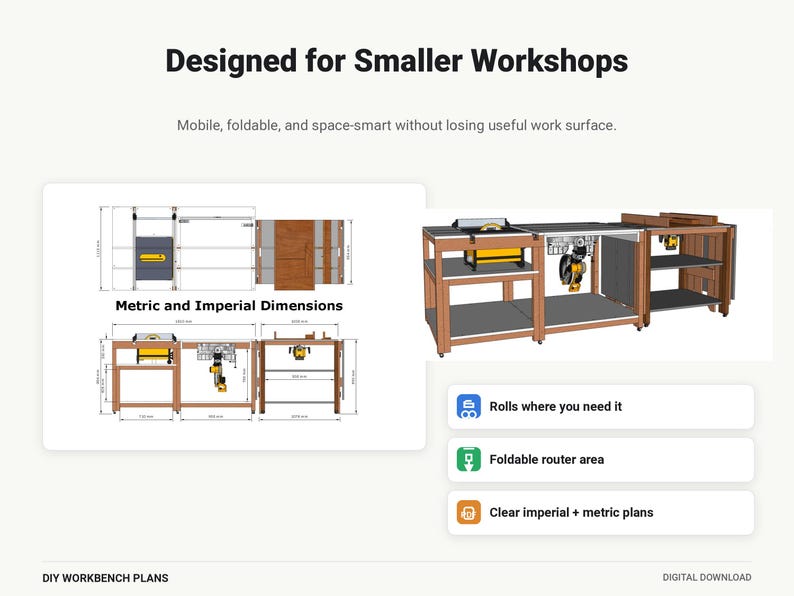Select the 'Foldable router area' card
Screen dimensions: 794x596
tap(601, 459)
